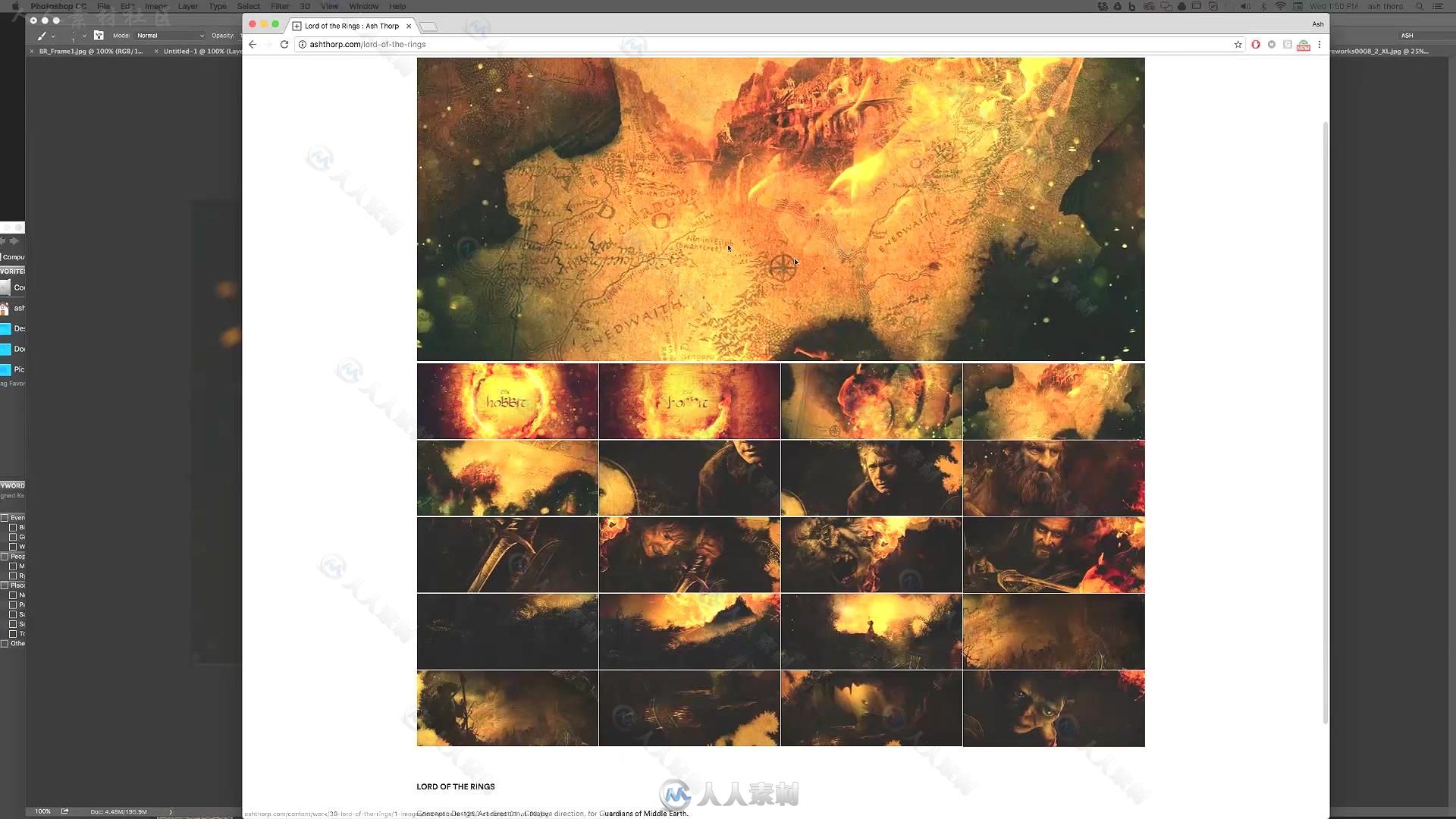Image resolution: width=1456 pixels, height=819 pixels.
Task: Click the Ash profile button in Chrome
Action: click(1318, 24)
